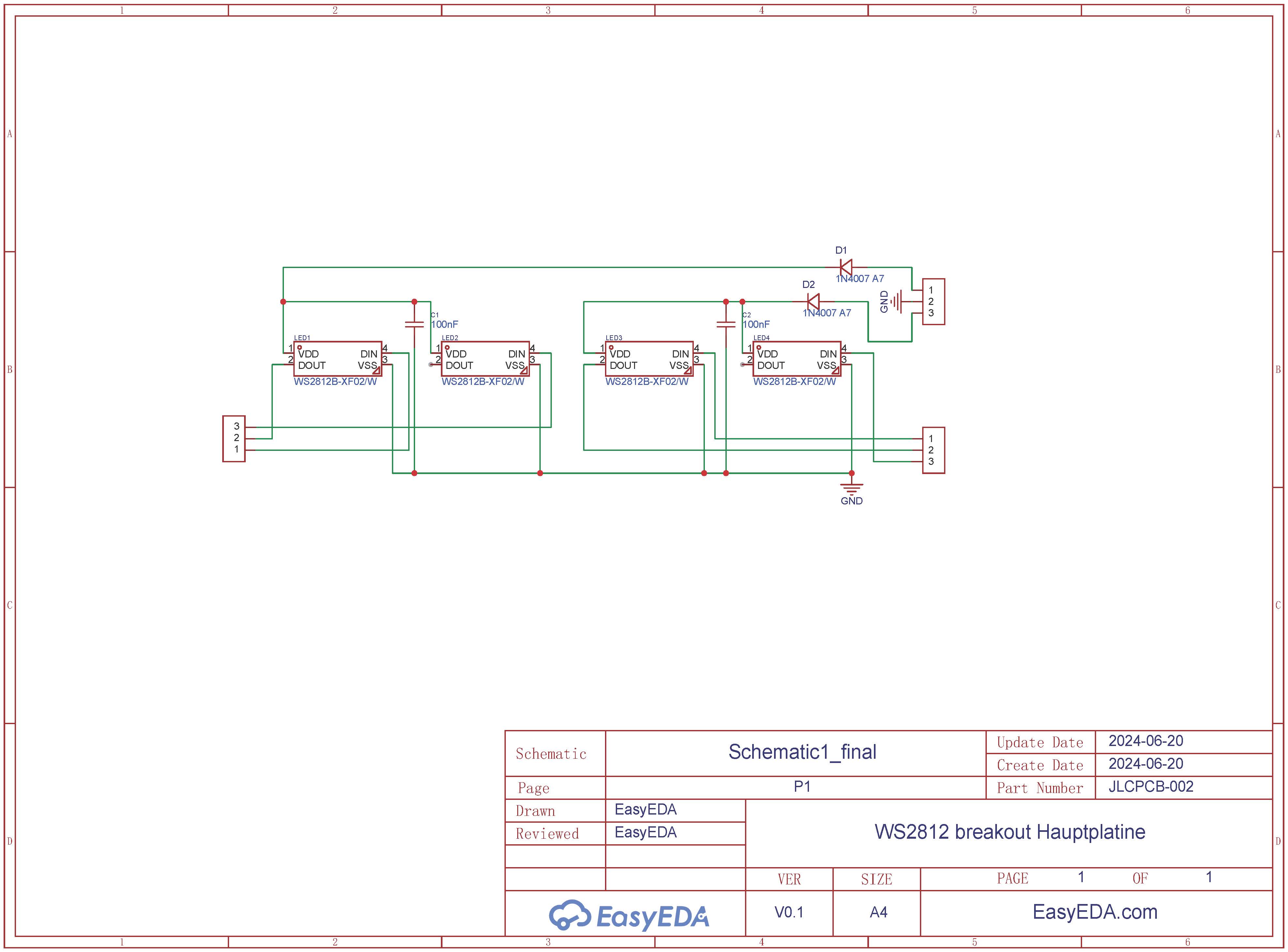Click the EasyEDA.com text
1288x952 pixels.
click(x=1094, y=912)
